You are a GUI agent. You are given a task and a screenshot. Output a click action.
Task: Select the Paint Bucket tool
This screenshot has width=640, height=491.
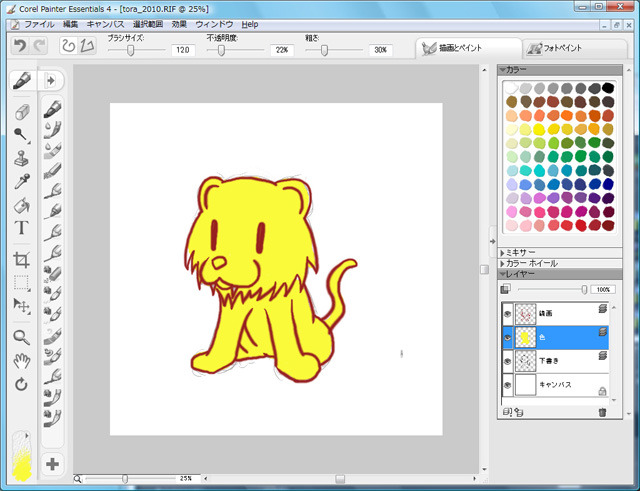[x=22, y=205]
